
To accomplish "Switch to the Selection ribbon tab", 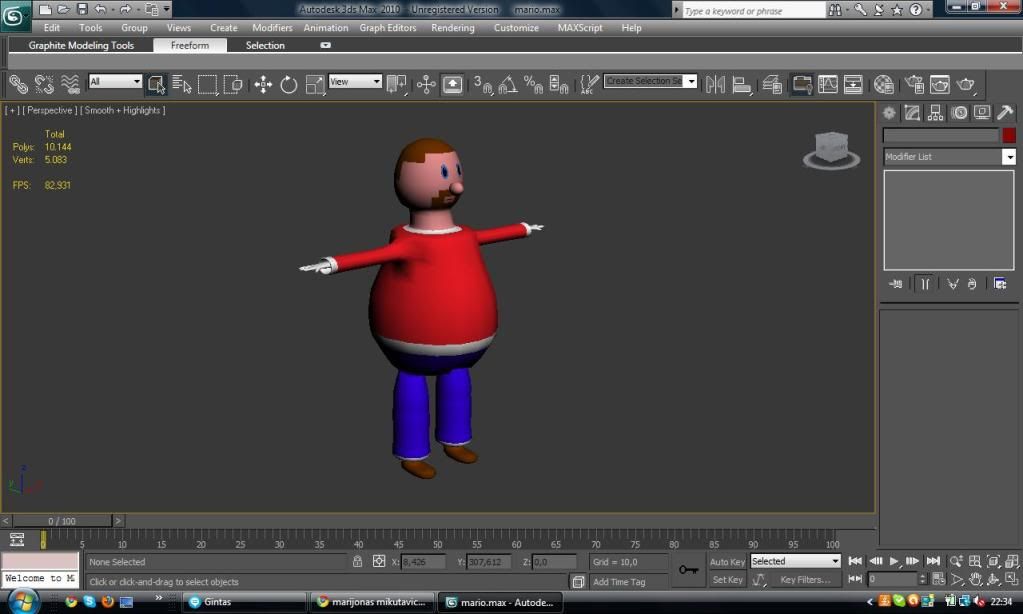I will [x=265, y=45].
